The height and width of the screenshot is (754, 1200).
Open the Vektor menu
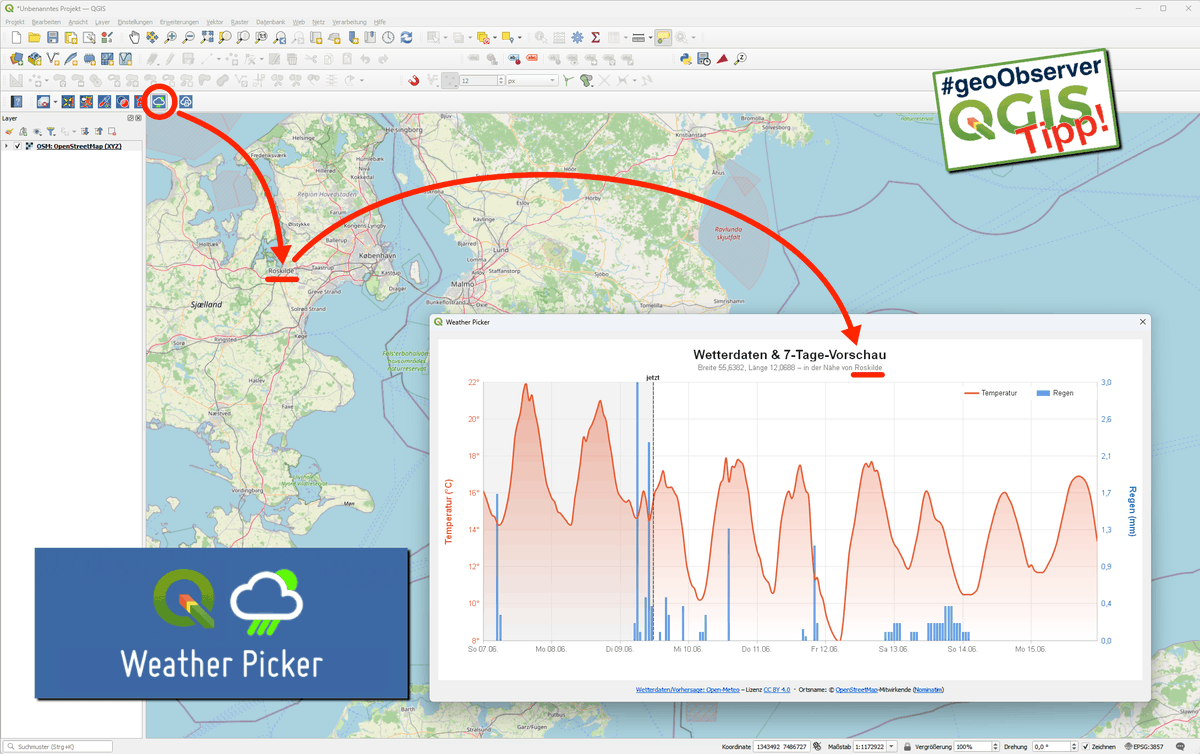(x=214, y=21)
